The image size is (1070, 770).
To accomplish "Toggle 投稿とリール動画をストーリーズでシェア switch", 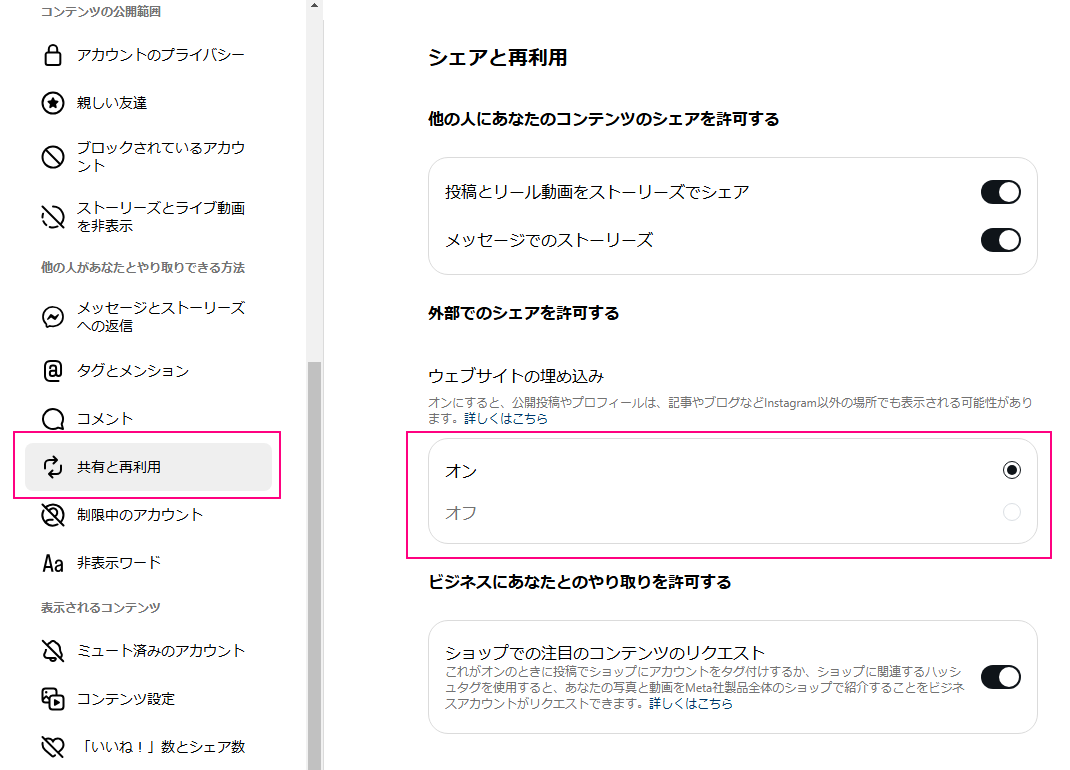I will 1000,192.
